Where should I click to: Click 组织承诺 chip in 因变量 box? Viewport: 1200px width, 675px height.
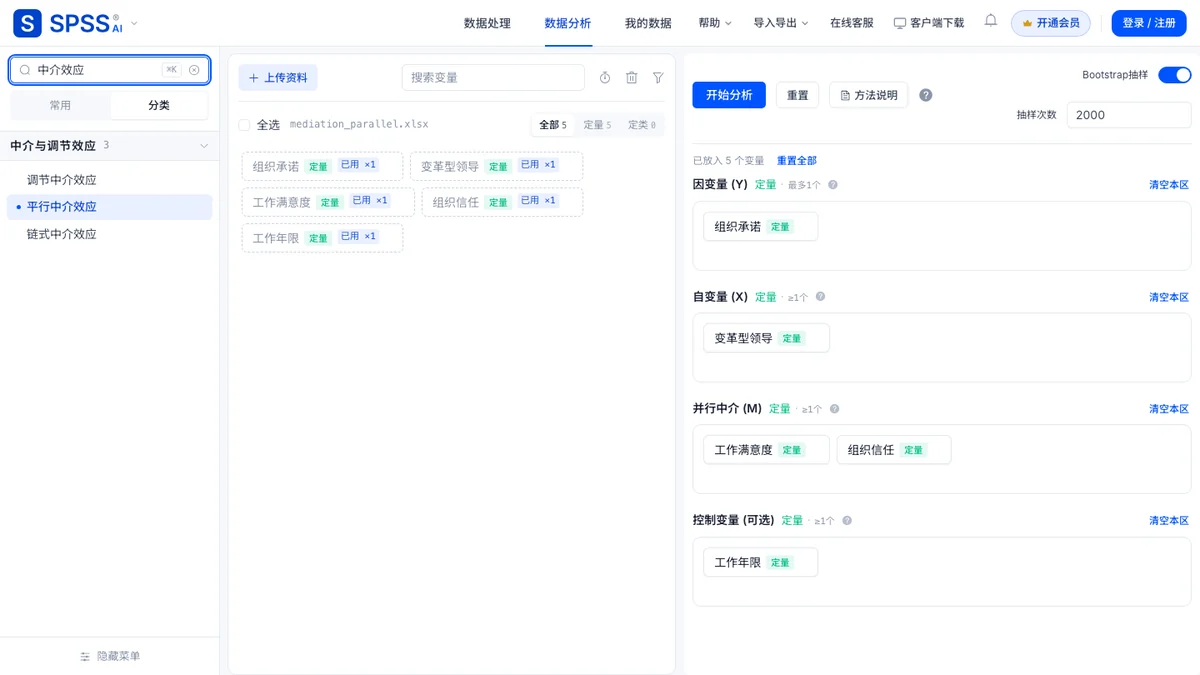pos(760,227)
